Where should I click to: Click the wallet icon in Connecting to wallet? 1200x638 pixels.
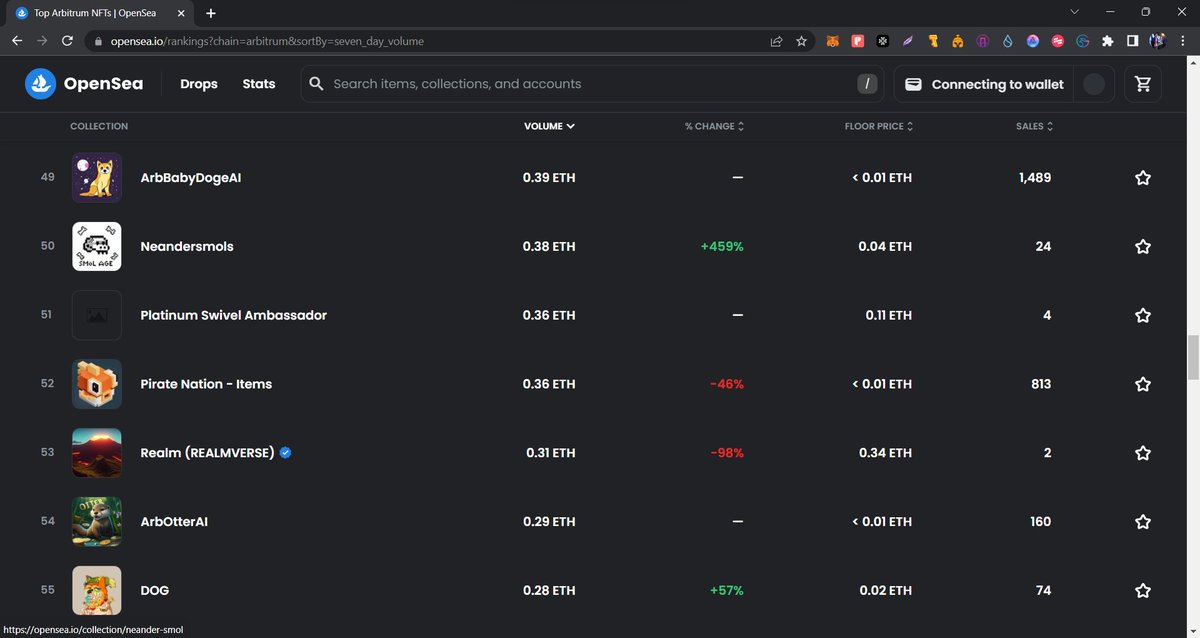coord(913,85)
